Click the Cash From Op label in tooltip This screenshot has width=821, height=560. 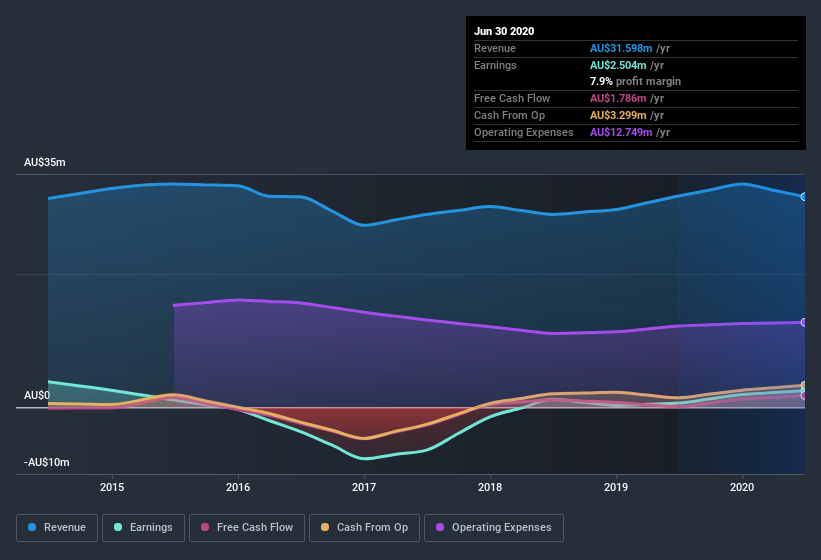[x=509, y=115]
